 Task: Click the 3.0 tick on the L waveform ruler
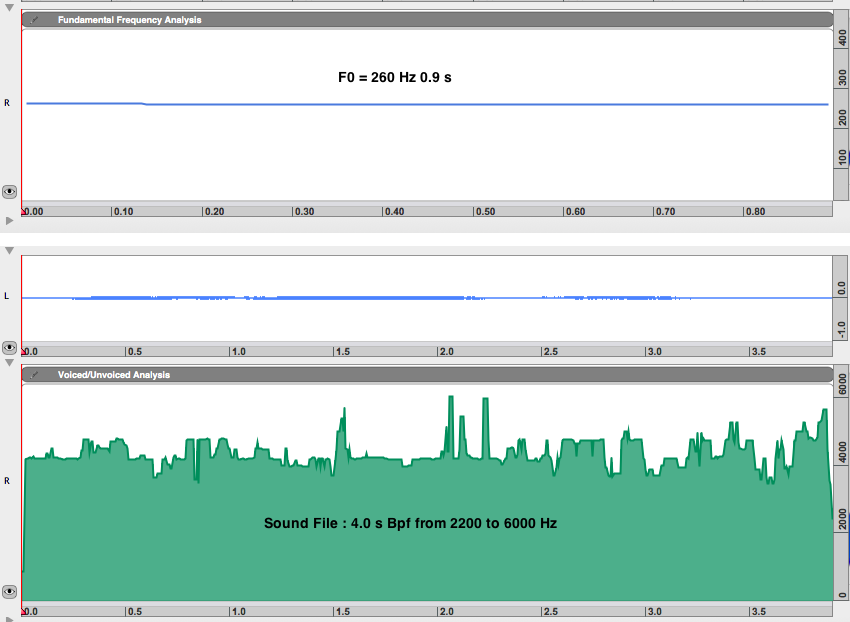(x=654, y=351)
